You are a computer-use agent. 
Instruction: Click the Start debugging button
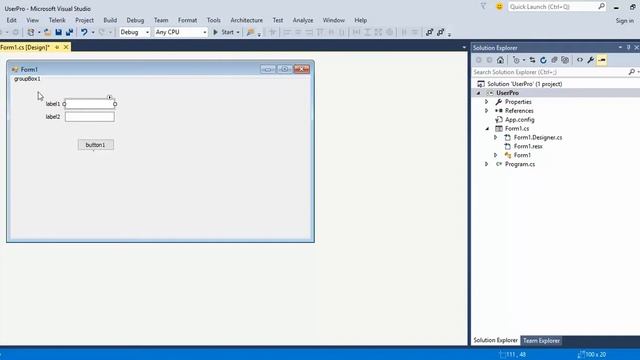tap(224, 32)
